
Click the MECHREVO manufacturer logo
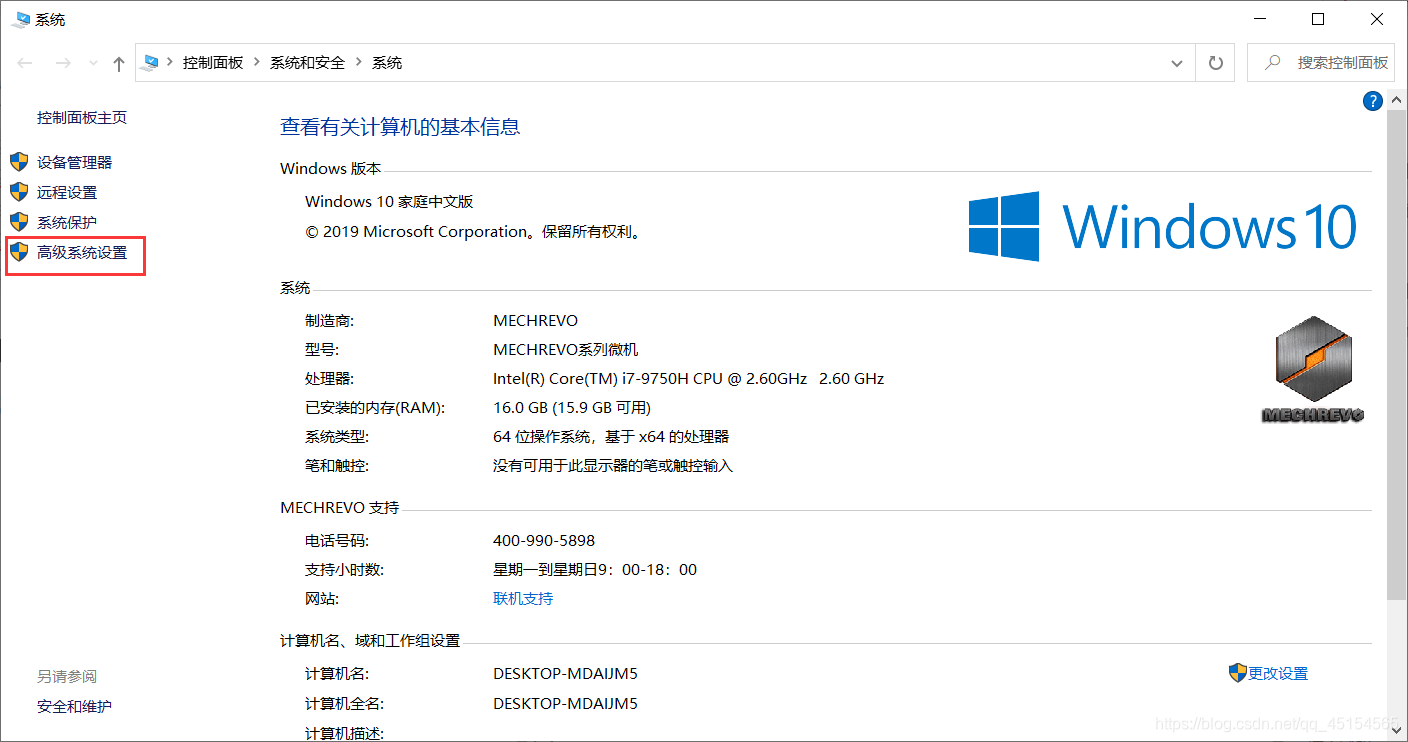pyautogui.click(x=1313, y=370)
